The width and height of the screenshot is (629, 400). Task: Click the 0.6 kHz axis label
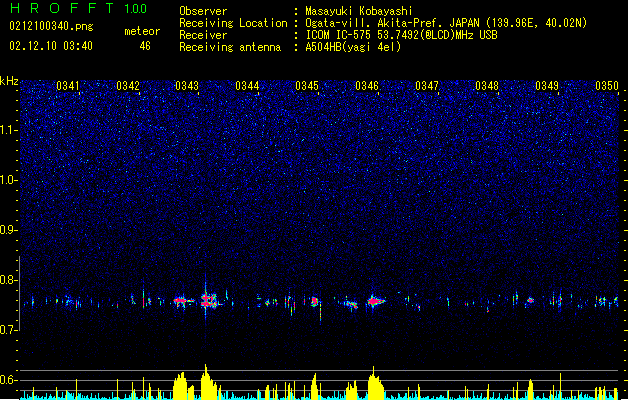tap(8, 380)
